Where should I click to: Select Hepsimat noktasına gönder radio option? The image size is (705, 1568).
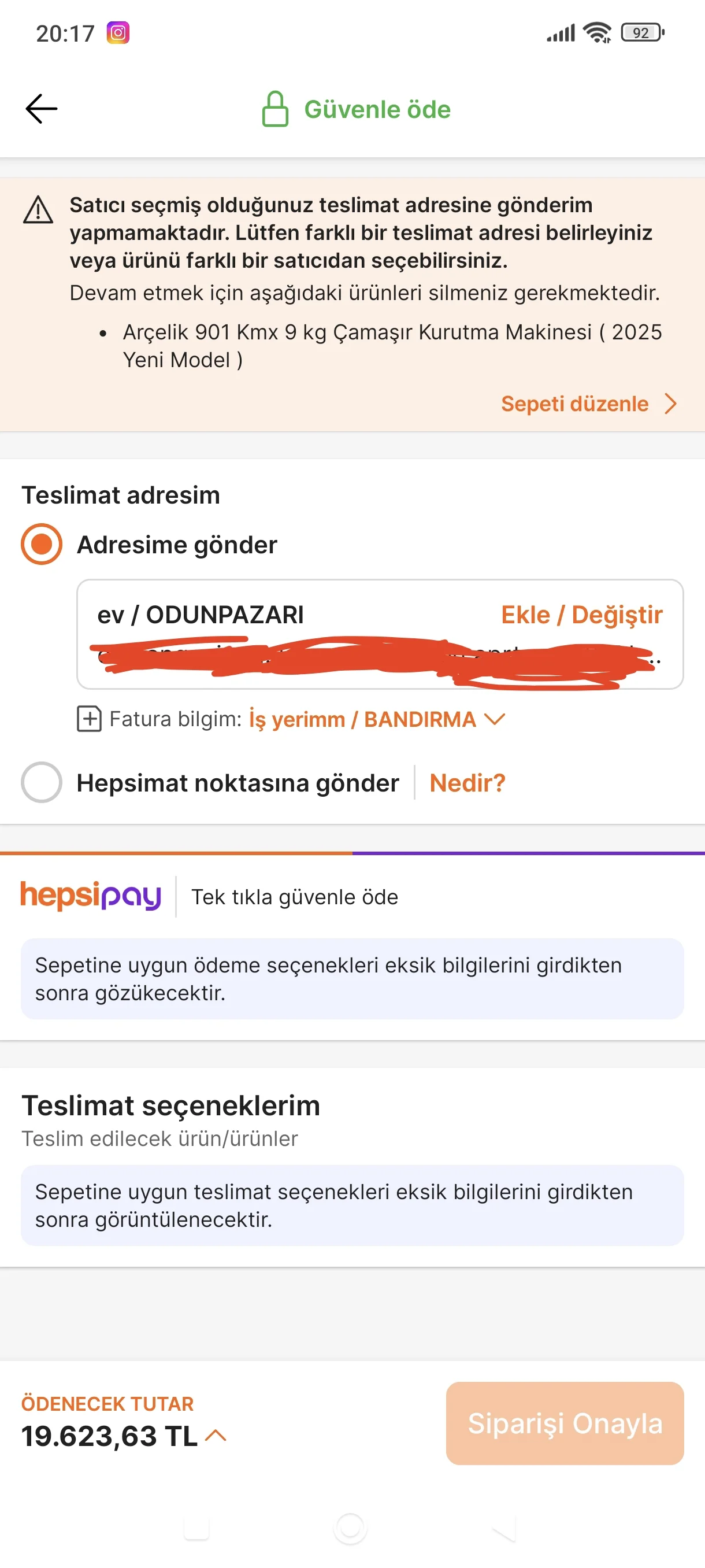click(42, 782)
